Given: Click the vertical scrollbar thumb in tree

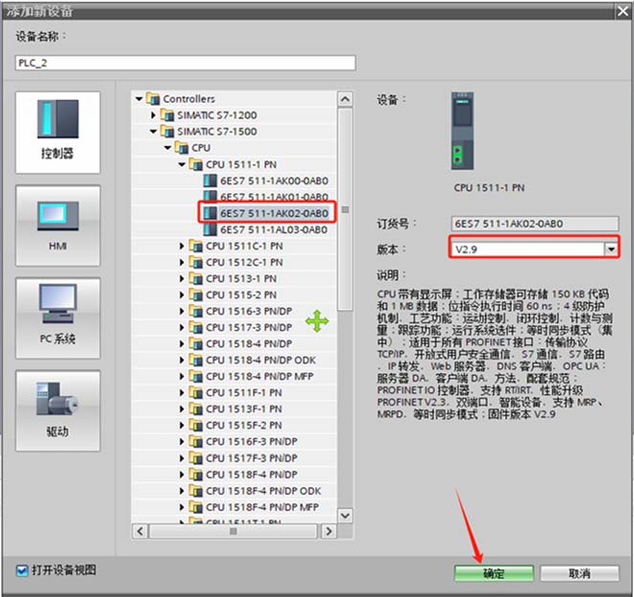Looking at the screenshot, I should 345,210.
